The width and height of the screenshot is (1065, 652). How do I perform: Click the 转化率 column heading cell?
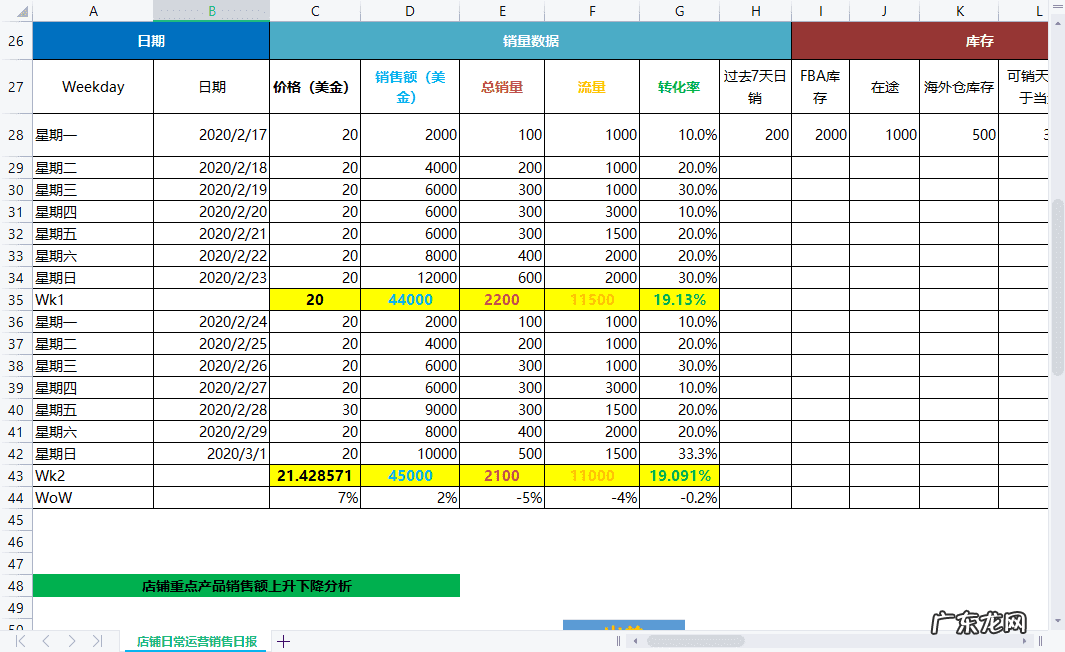679,87
